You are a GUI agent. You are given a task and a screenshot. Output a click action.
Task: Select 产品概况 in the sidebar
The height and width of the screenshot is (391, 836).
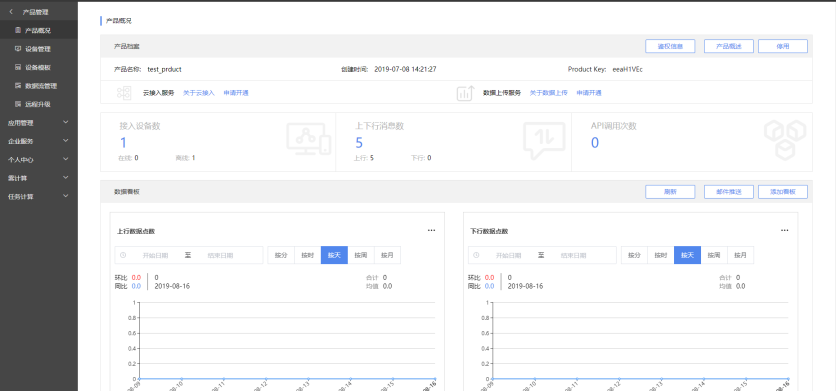click(39, 30)
